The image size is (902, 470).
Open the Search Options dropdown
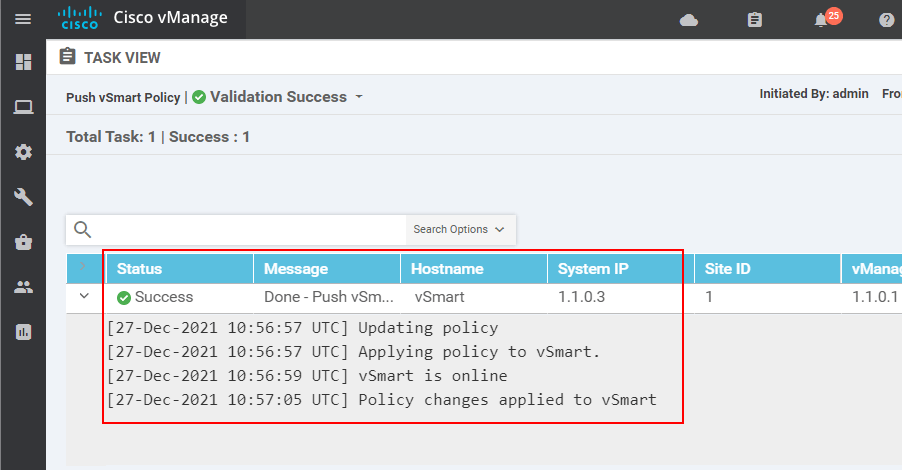click(x=459, y=229)
